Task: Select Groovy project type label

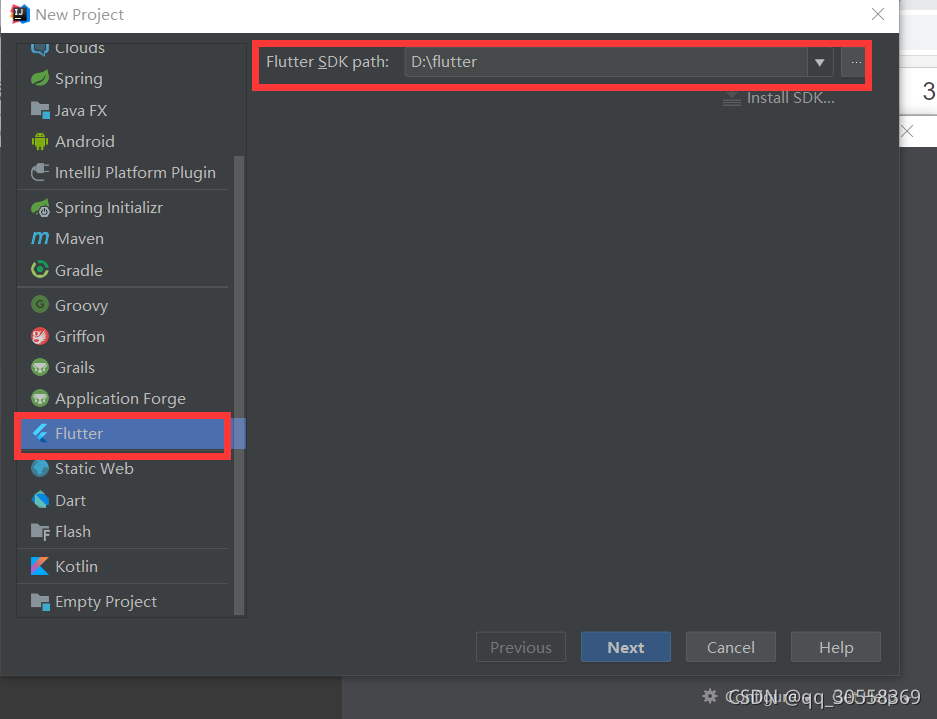Action: [81, 305]
